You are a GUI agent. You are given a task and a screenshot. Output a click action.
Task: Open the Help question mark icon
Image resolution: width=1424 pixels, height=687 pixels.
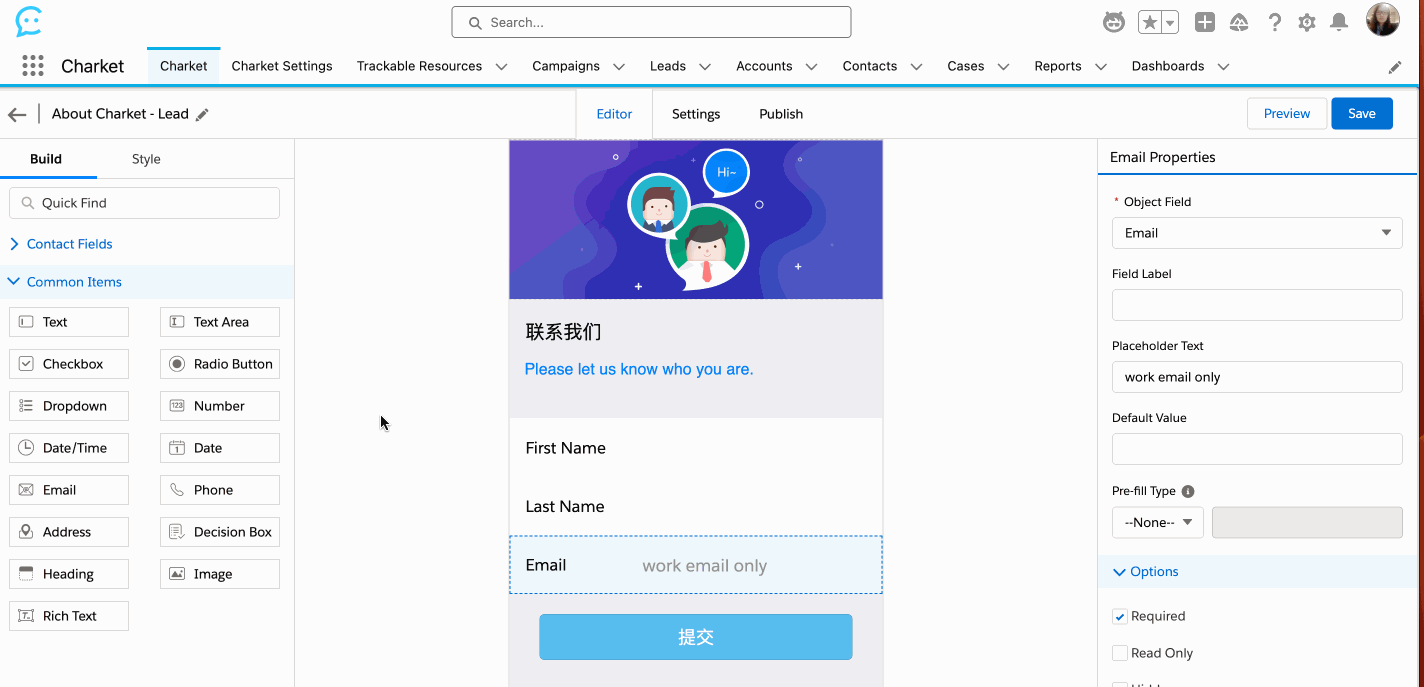[x=1274, y=22]
